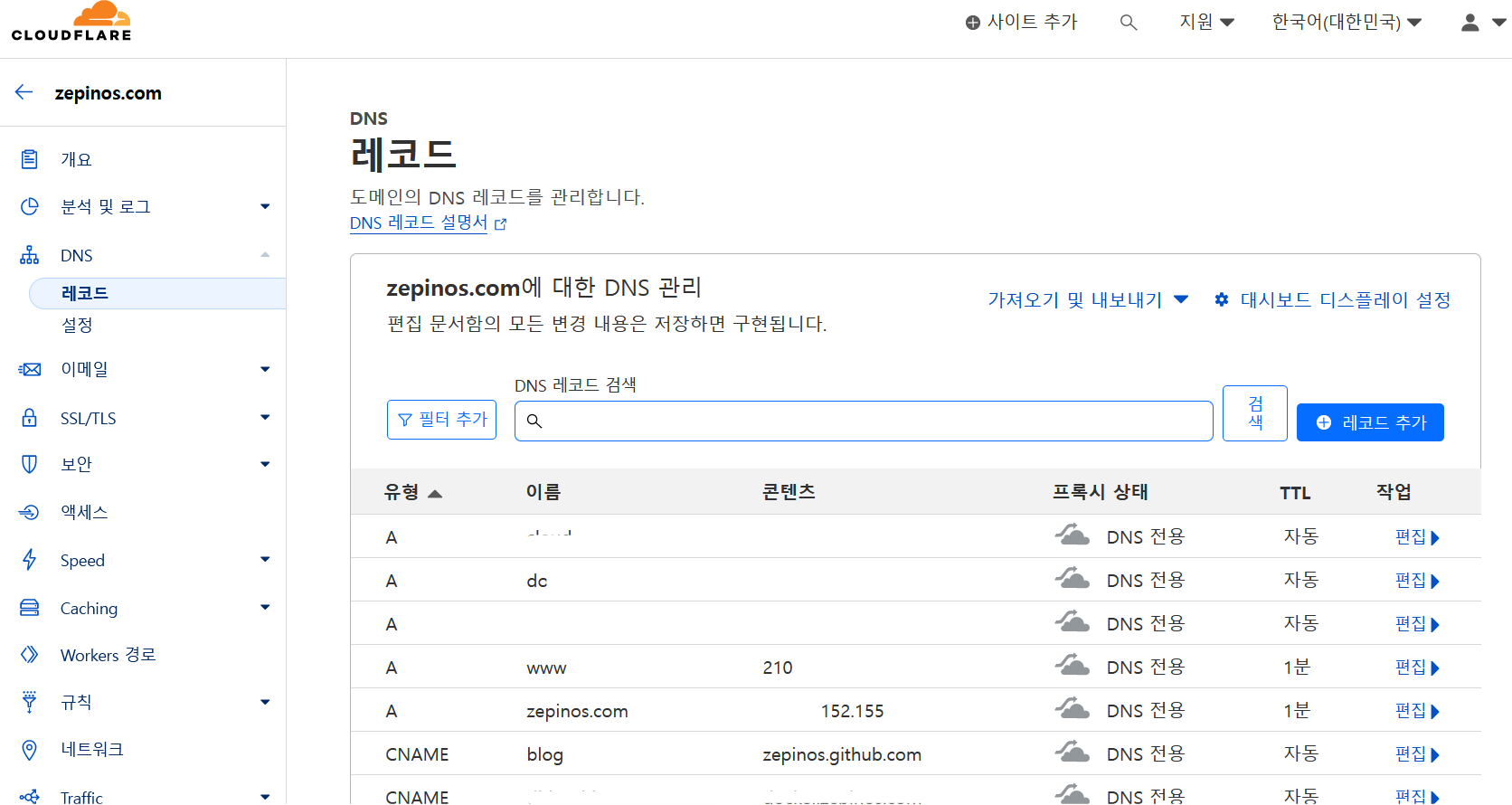This screenshot has height=805, width=1512.
Task: Expand the 분석 및 로그 menu arrow
Action: (265, 206)
